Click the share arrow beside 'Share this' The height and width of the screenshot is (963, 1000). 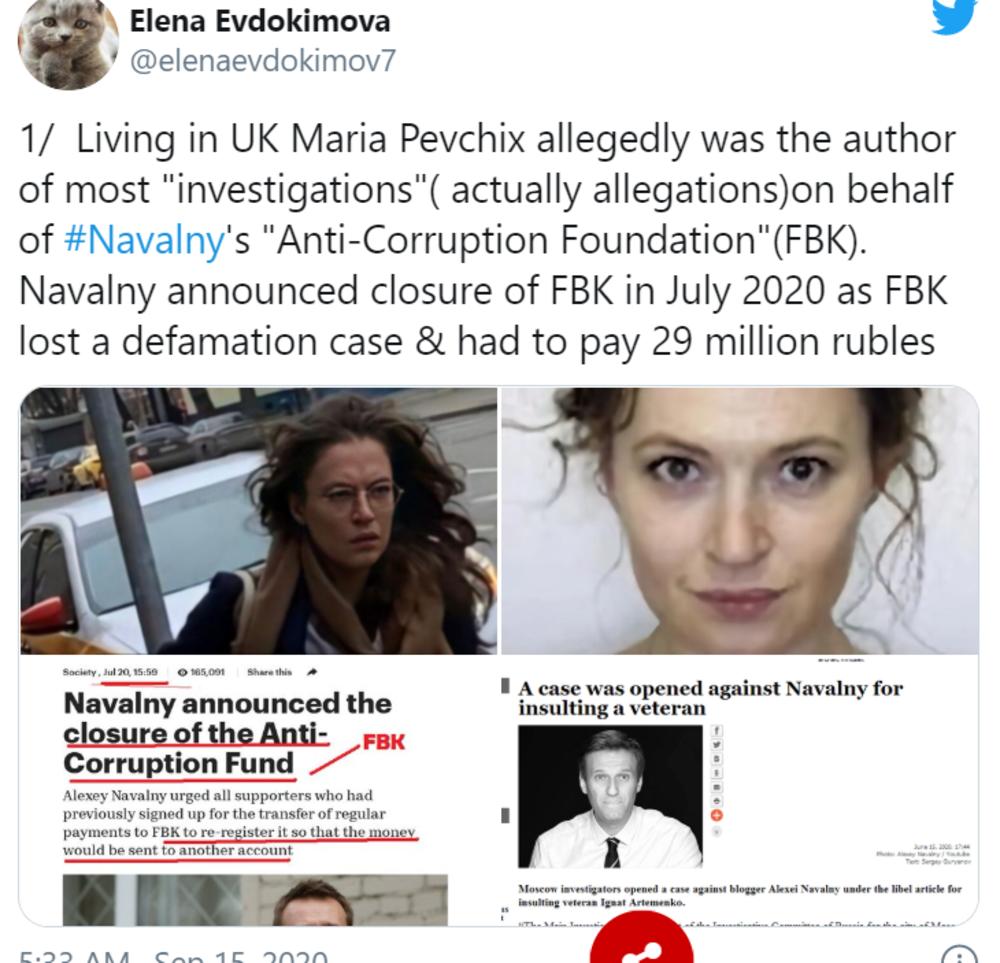coord(312,672)
